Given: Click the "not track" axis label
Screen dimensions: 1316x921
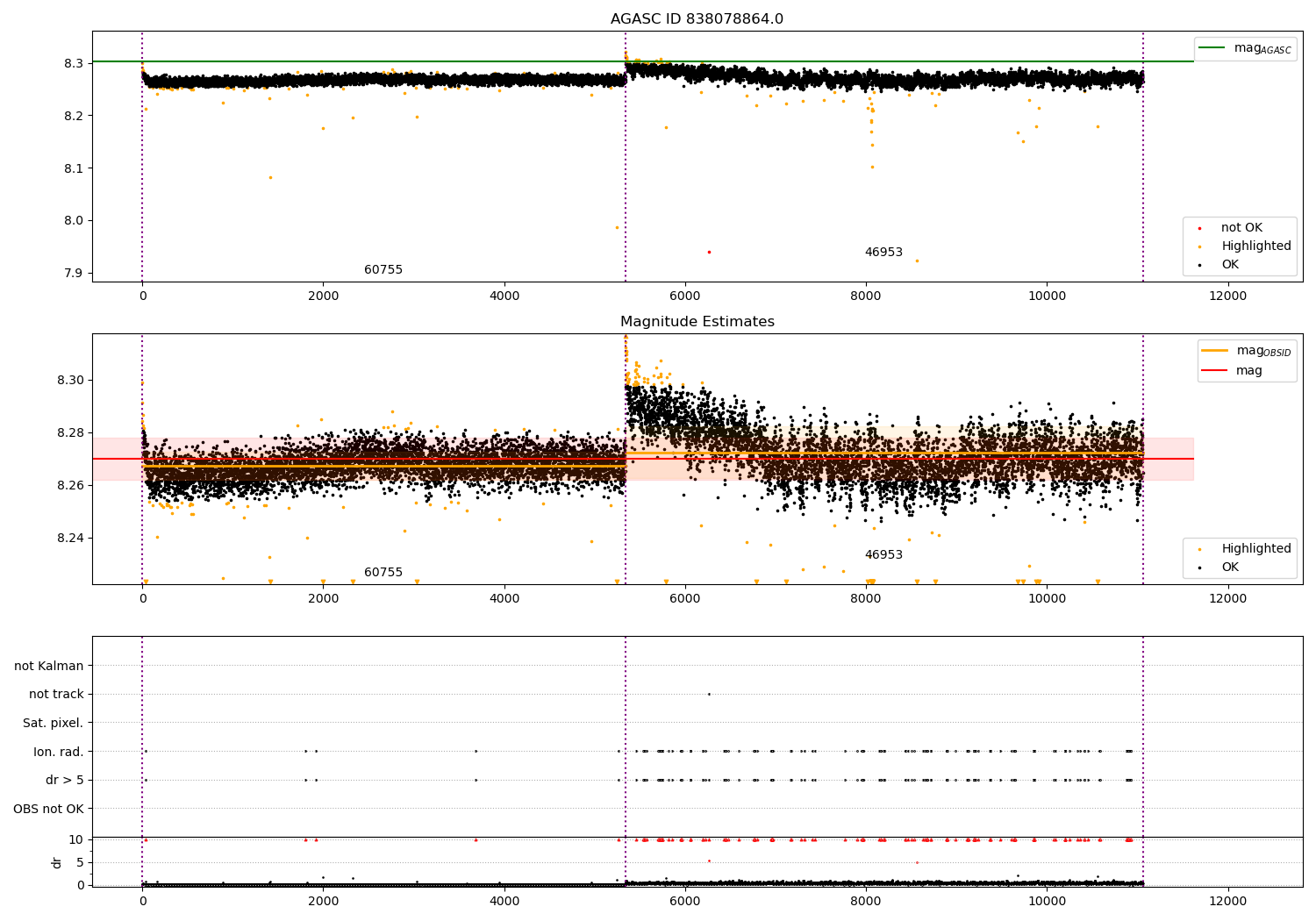Looking at the screenshot, I should pos(56,695).
